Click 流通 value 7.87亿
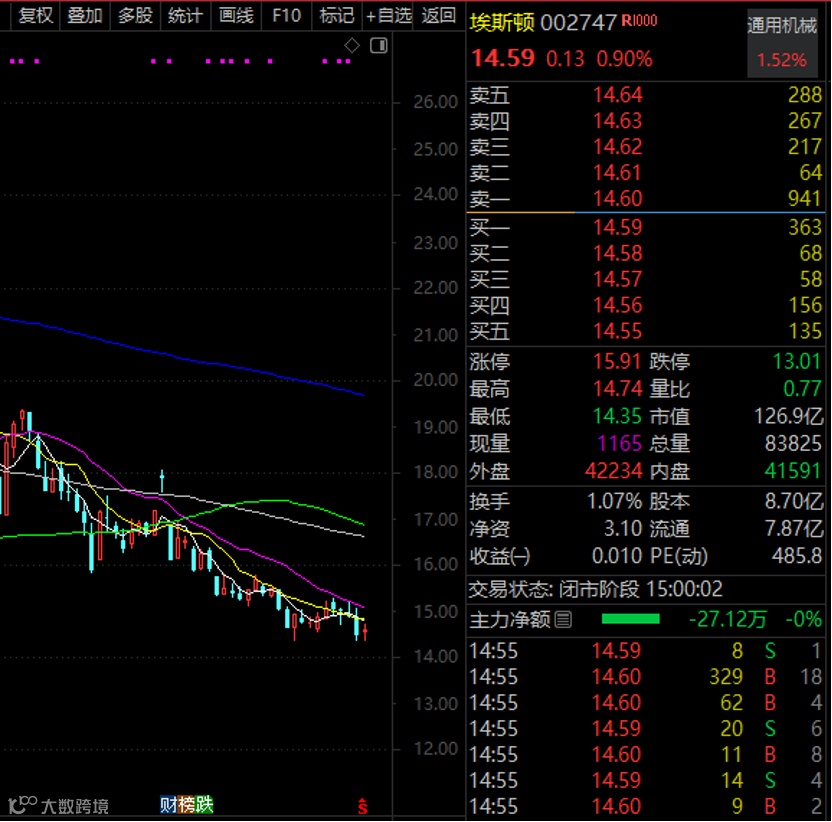Image resolution: width=832 pixels, height=822 pixels. pos(794,529)
